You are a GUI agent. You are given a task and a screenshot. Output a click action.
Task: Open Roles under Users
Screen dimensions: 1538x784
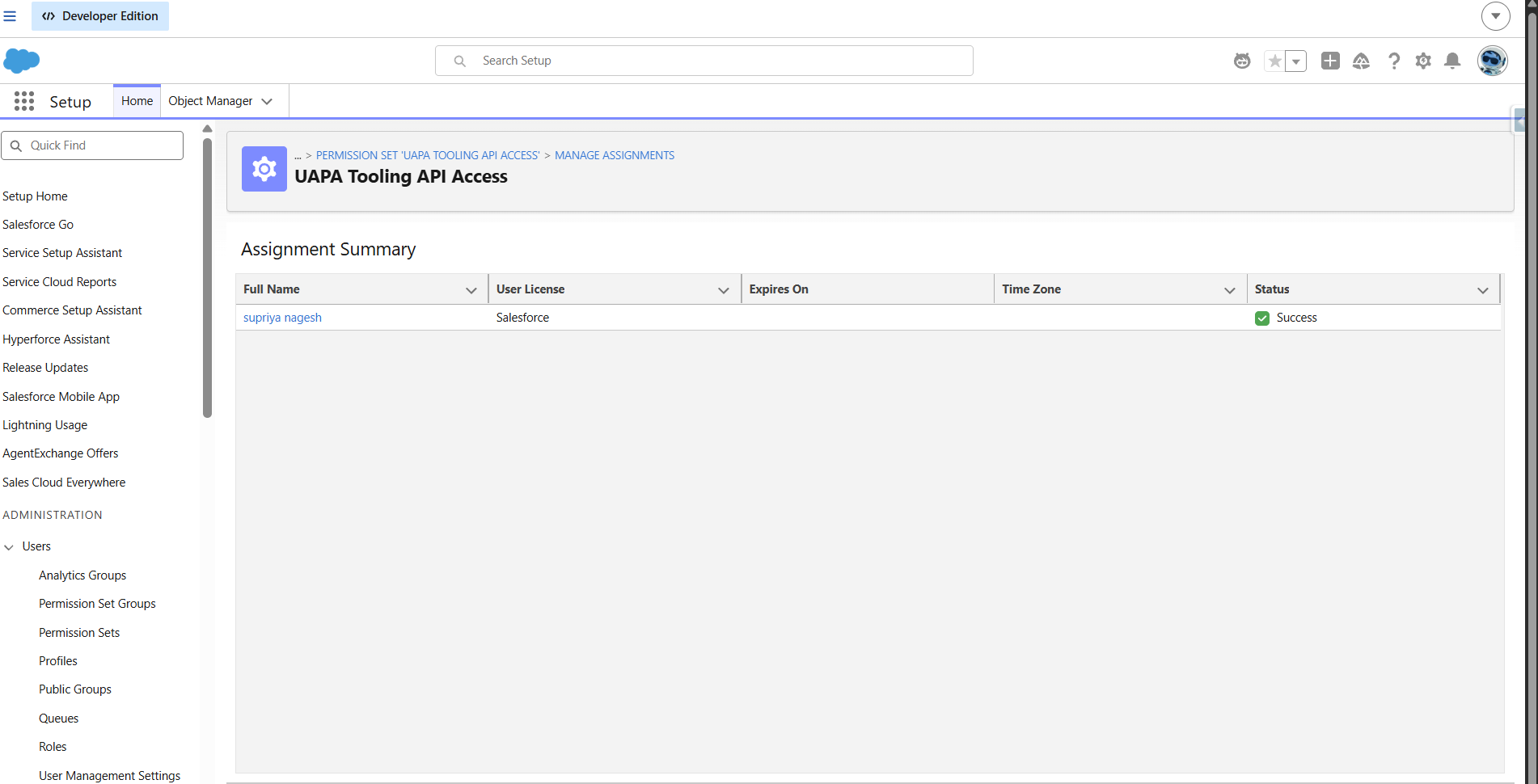tap(53, 747)
